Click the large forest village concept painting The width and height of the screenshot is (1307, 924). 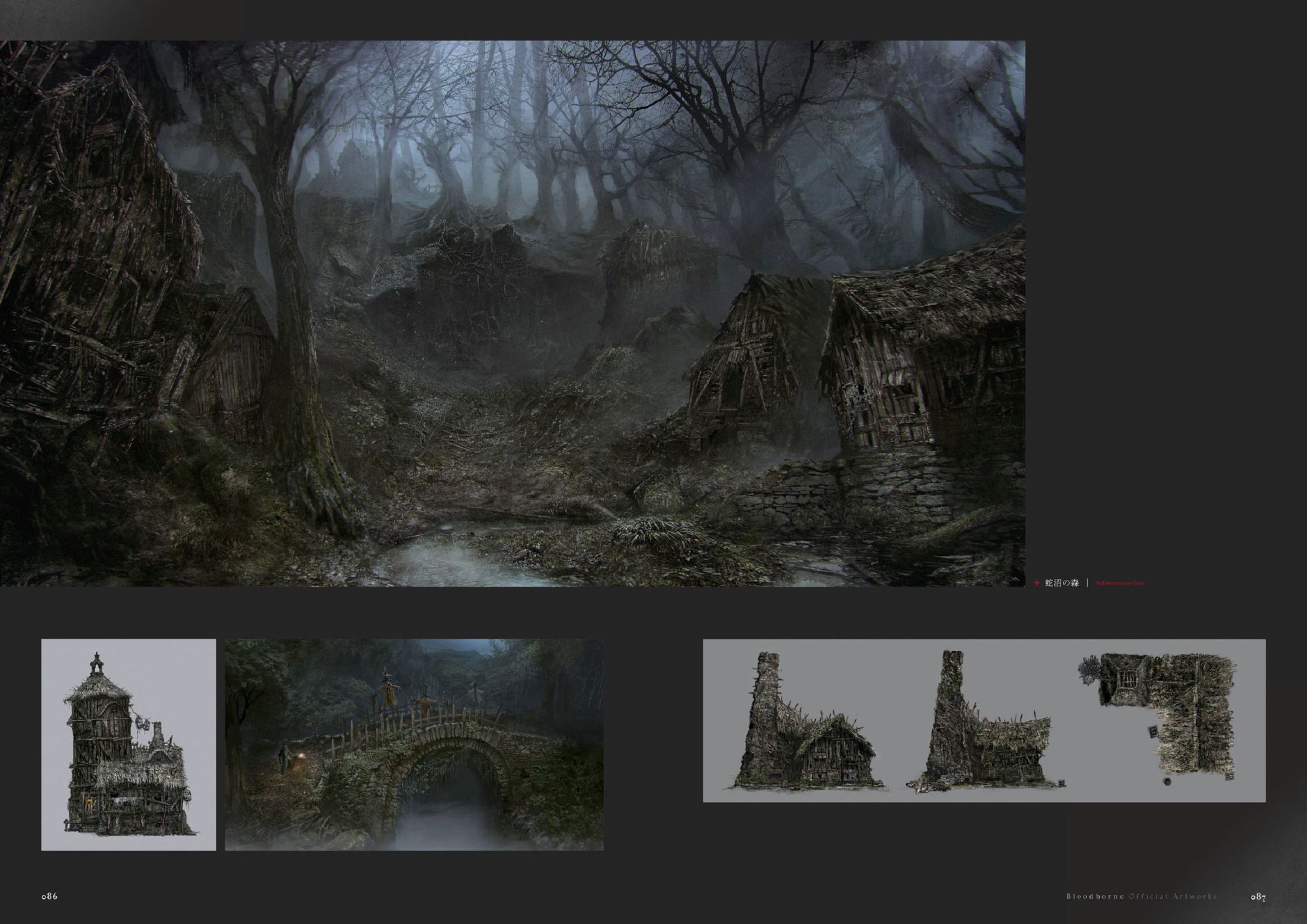512,312
